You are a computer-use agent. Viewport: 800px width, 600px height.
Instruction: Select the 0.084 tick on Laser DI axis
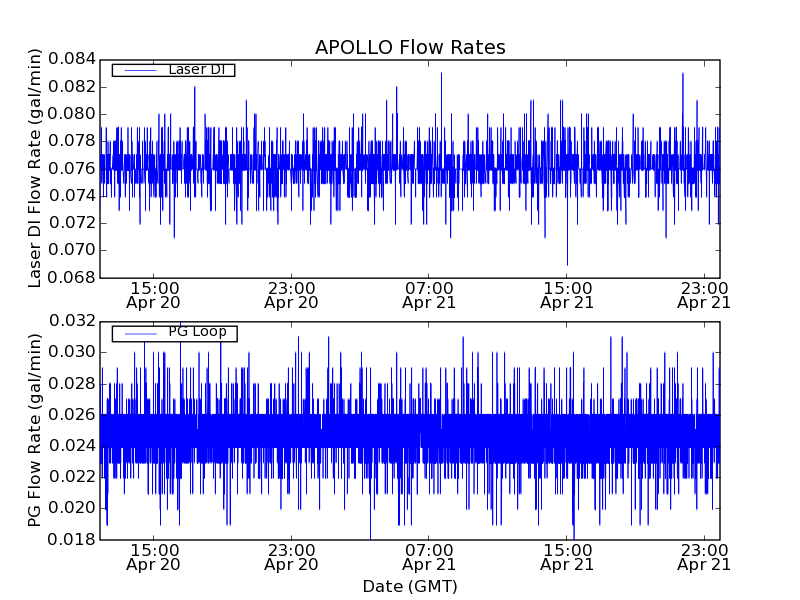pyautogui.click(x=72, y=59)
